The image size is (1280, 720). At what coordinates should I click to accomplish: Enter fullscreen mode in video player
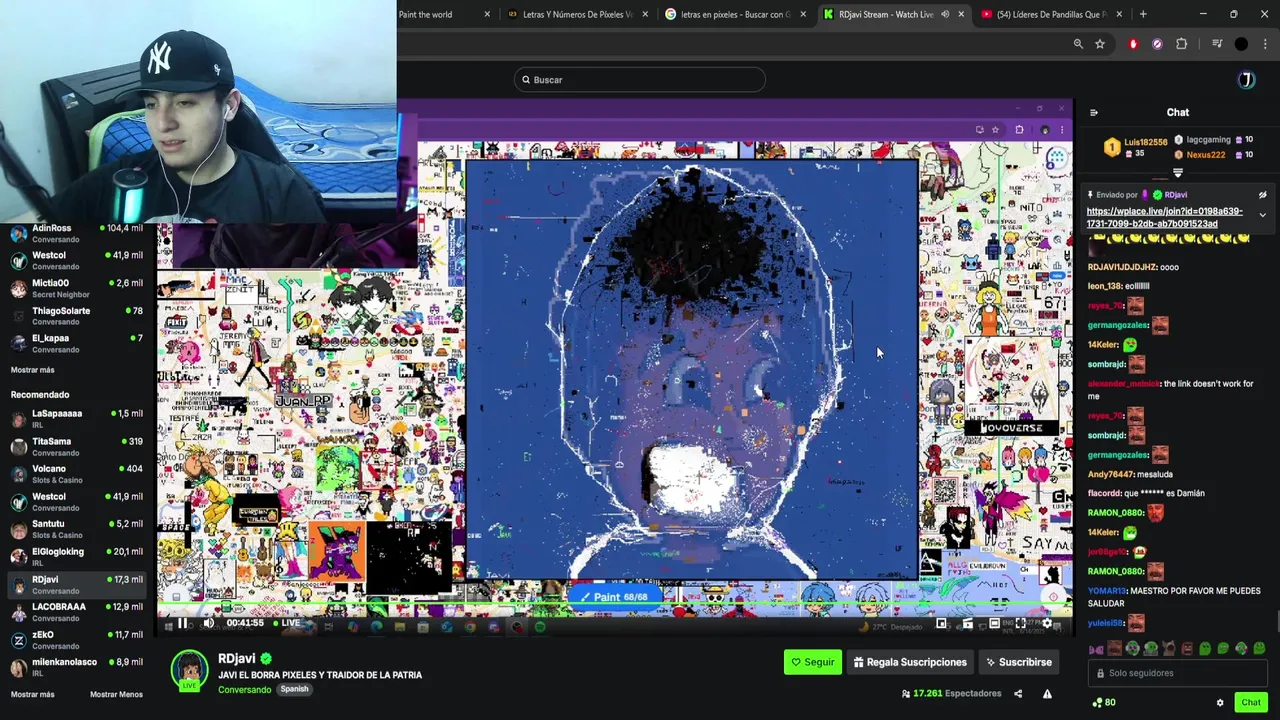click(x=1021, y=623)
